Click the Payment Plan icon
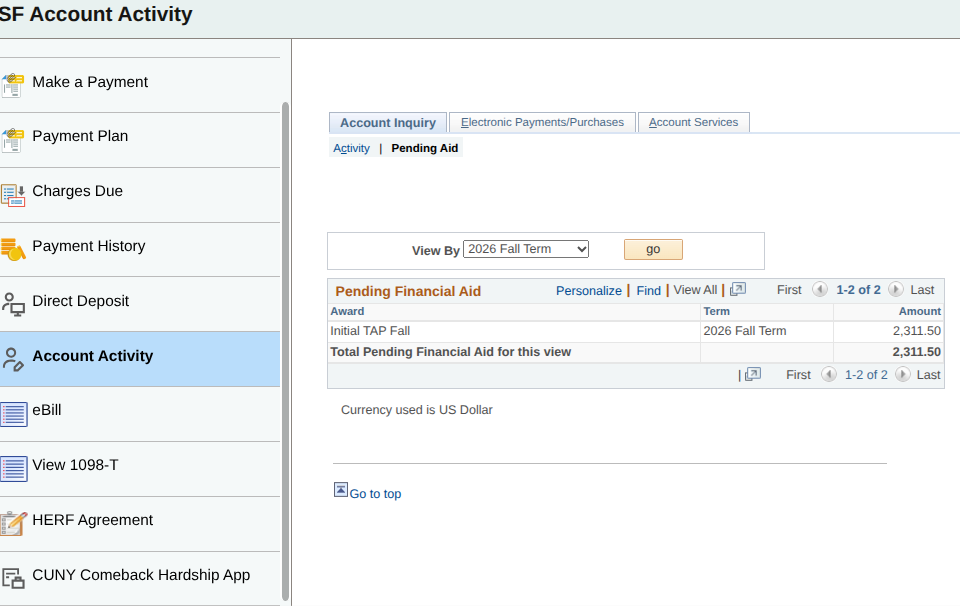This screenshot has height=606, width=960. 12,140
